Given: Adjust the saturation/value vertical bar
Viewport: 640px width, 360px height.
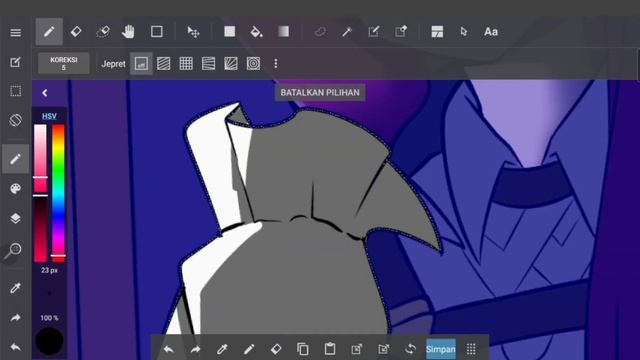Looking at the screenshot, I should pyautogui.click(x=40, y=193).
